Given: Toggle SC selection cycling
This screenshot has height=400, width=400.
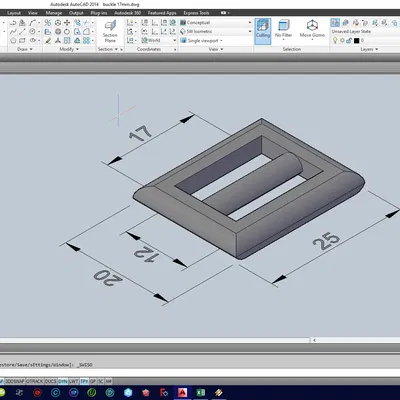Looking at the screenshot, I should coord(101,381).
